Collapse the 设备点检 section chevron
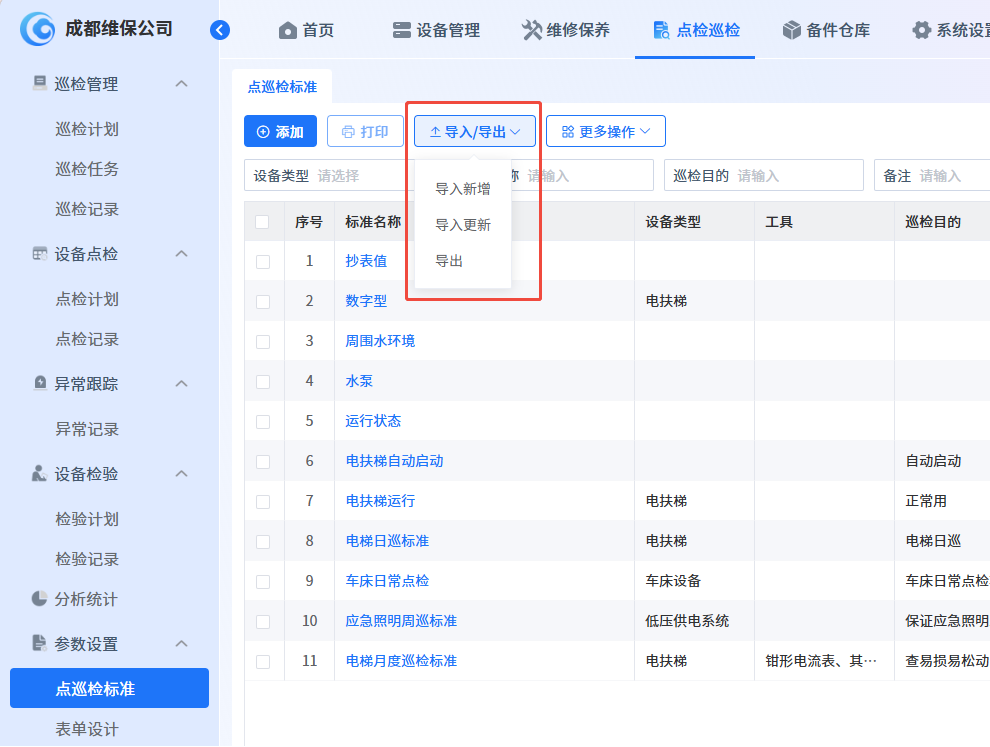 pos(181,253)
